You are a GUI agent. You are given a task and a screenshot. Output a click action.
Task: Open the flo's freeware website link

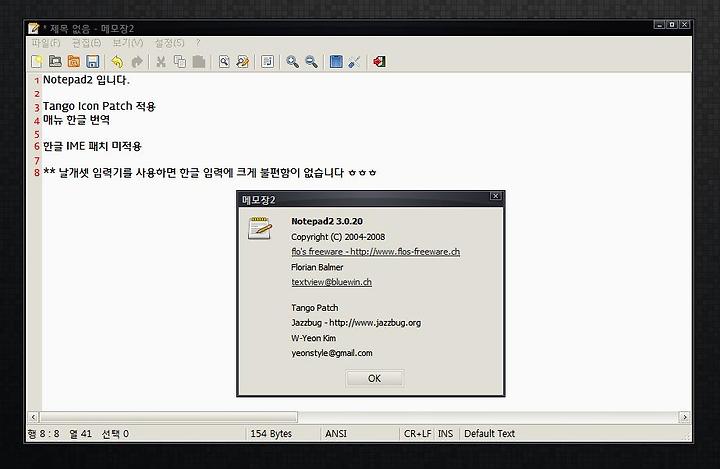376,252
